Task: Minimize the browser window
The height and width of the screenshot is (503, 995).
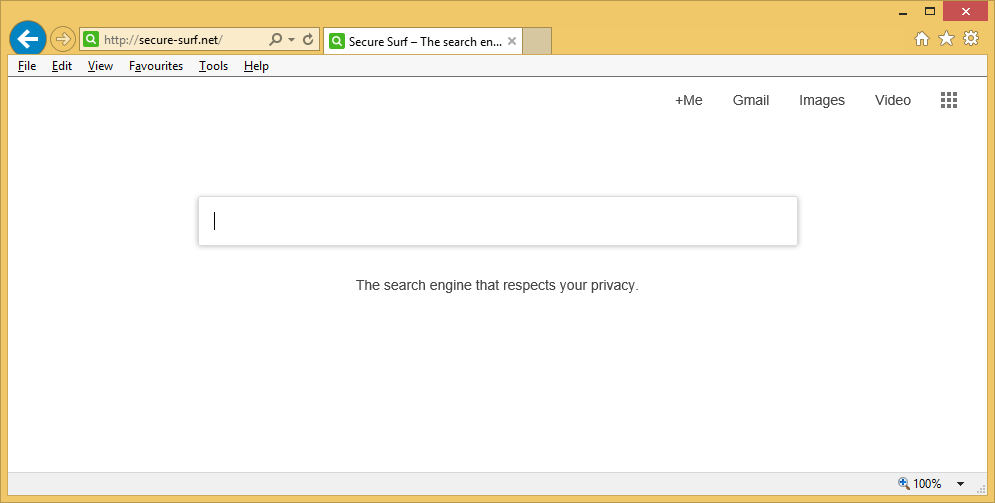Action: click(903, 12)
